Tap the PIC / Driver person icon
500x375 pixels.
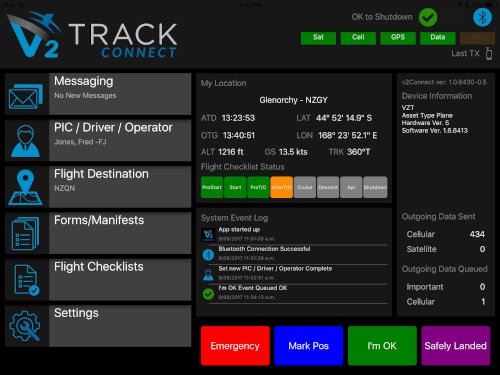pyautogui.click(x=25, y=141)
